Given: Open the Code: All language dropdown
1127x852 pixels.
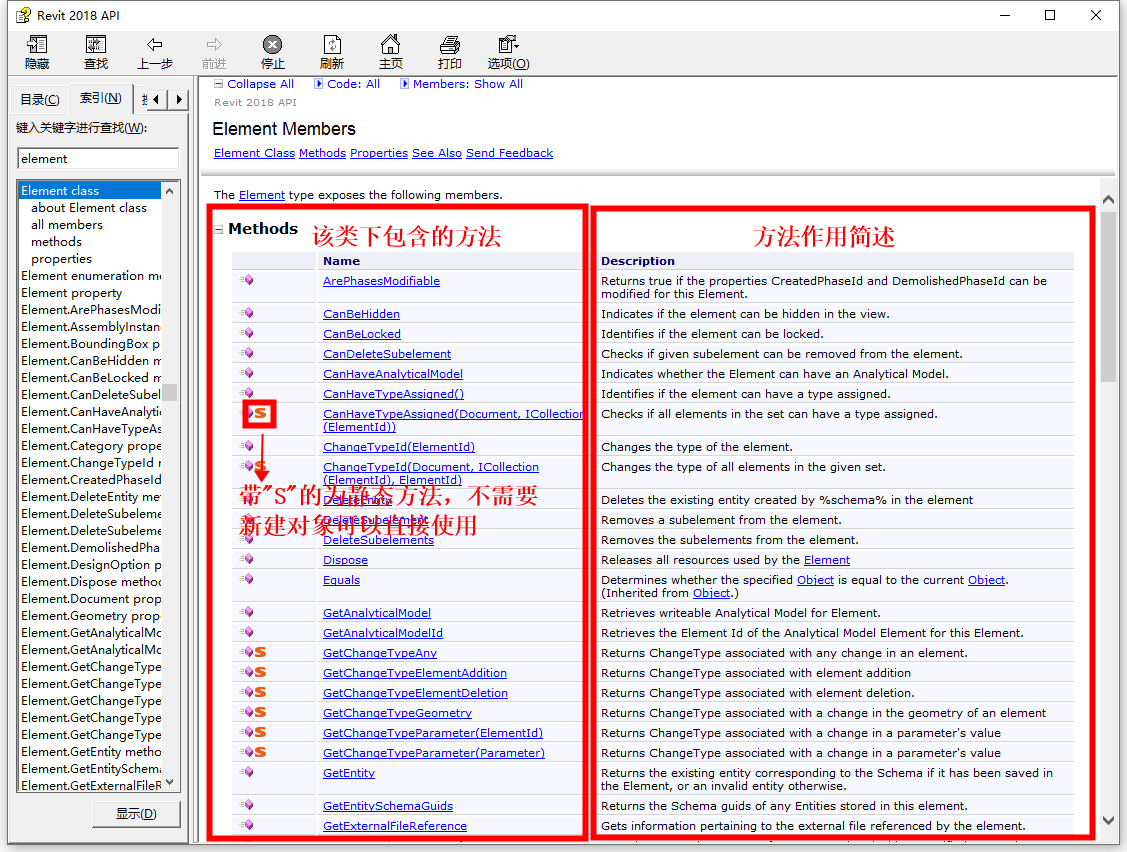Looking at the screenshot, I should pos(347,84).
